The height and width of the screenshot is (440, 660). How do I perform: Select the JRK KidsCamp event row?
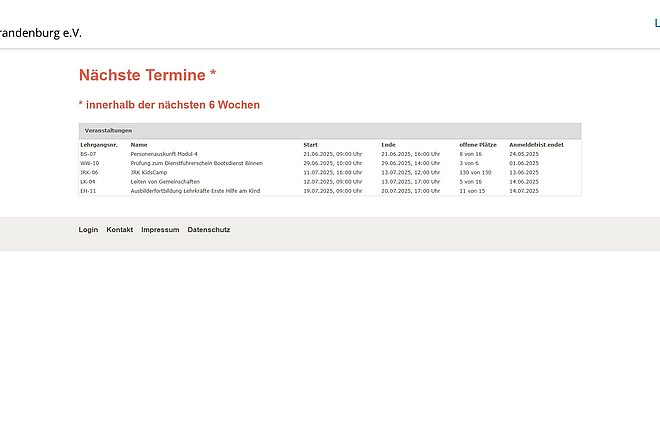(x=148, y=172)
